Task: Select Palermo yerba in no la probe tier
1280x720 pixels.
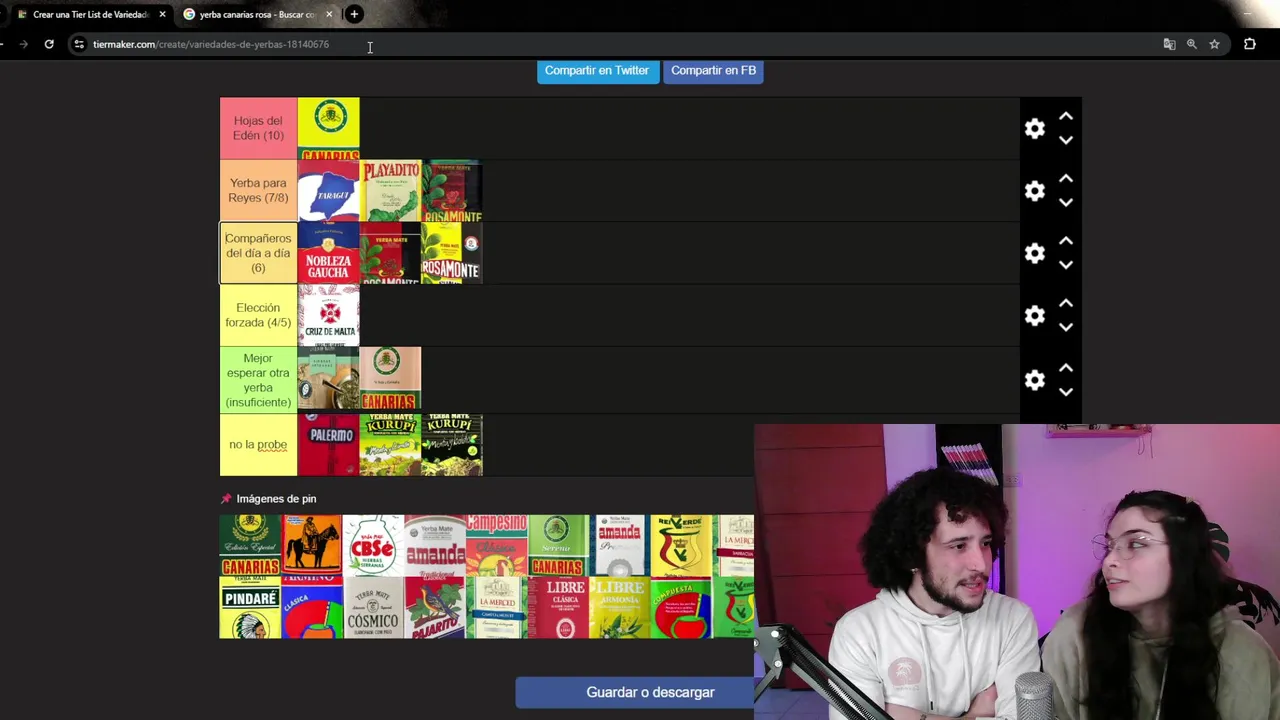Action: point(328,445)
